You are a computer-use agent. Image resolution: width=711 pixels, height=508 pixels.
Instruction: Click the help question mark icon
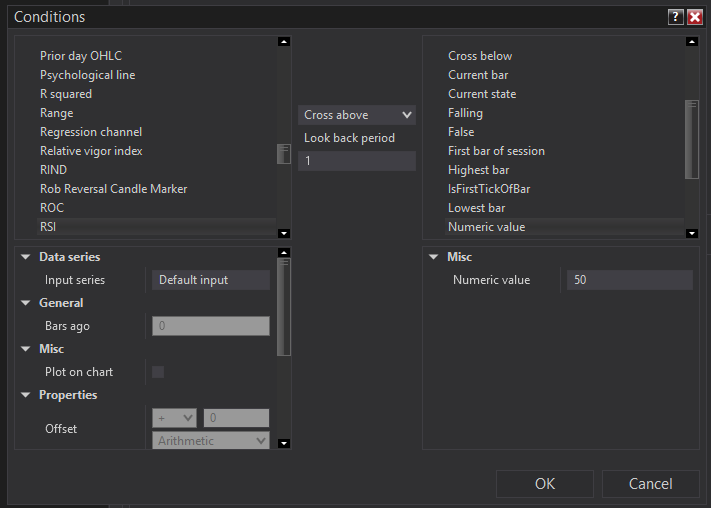676,17
